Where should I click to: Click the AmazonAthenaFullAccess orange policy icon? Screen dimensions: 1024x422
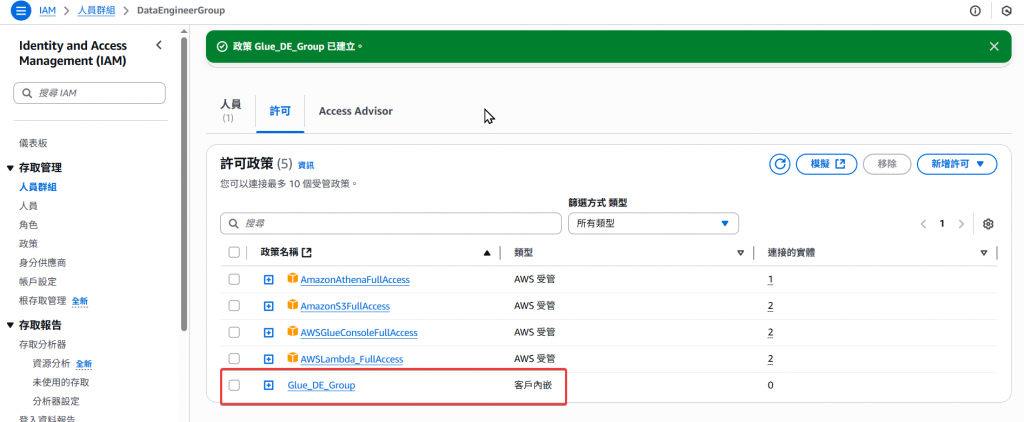click(x=293, y=279)
